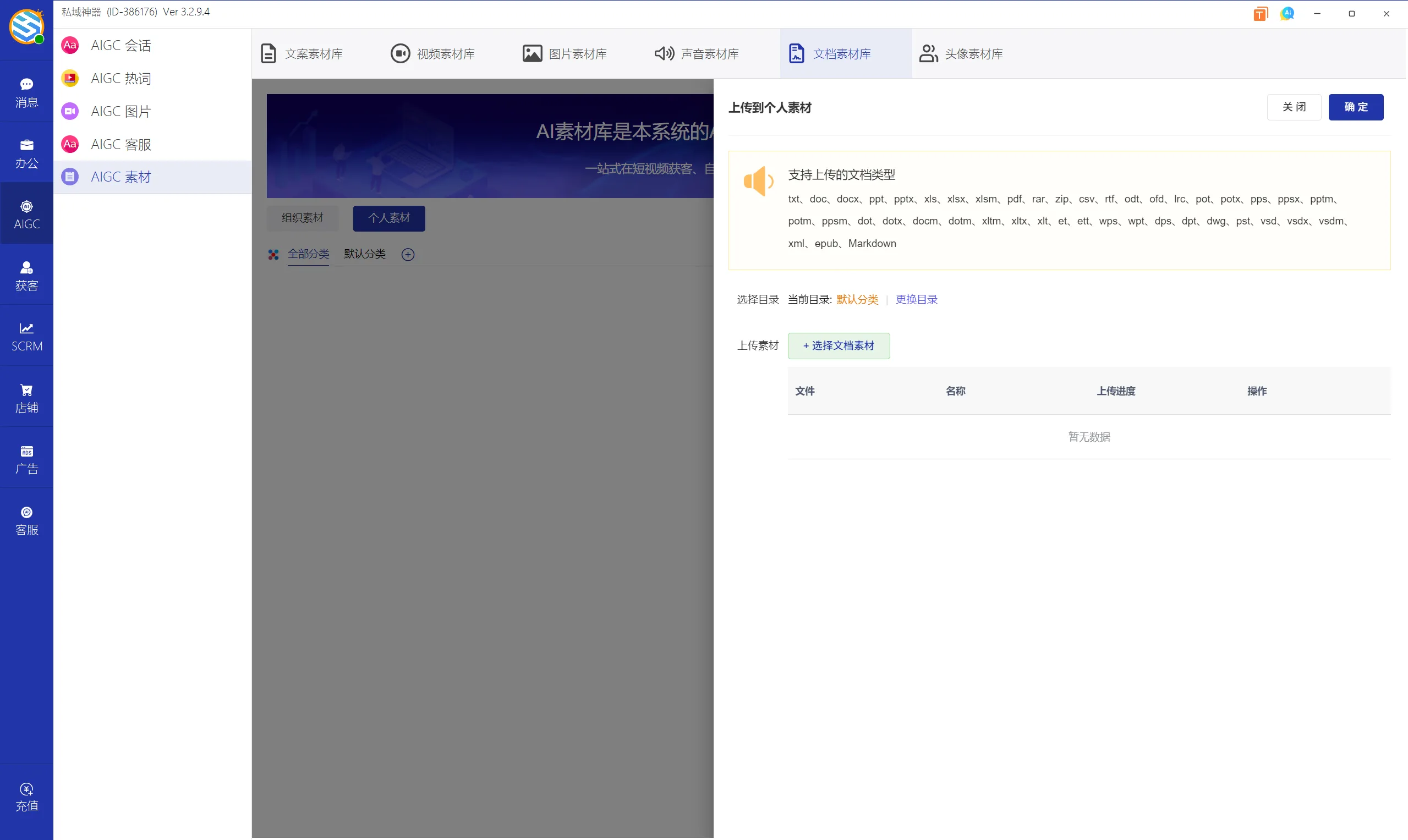The width and height of the screenshot is (1408, 840).
Task: Click the 更换目录 link
Action: point(916,299)
